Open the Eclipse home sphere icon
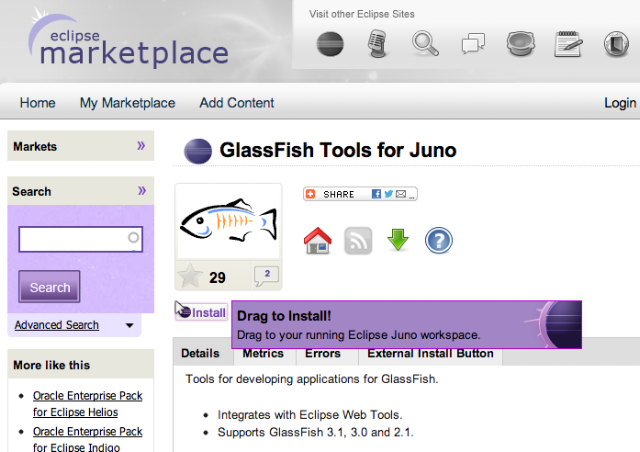 [330, 44]
